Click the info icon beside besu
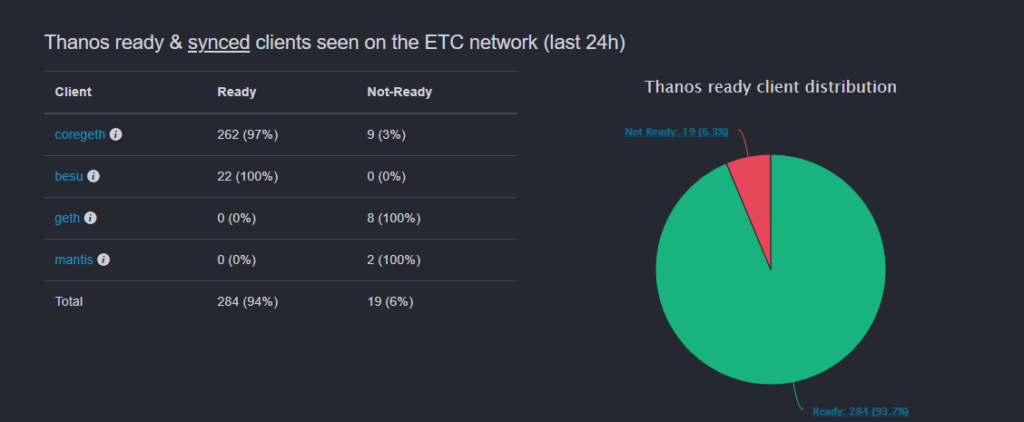This screenshot has height=422, width=1024. (93, 176)
